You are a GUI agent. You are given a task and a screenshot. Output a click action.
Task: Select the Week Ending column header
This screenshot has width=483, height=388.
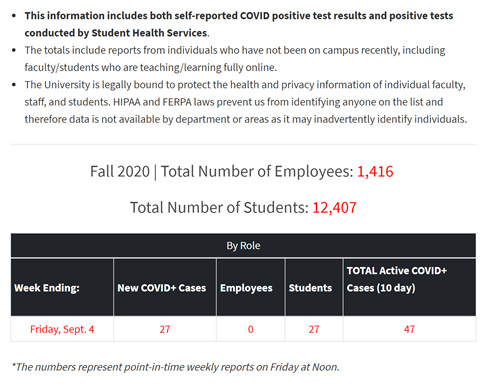click(62, 288)
